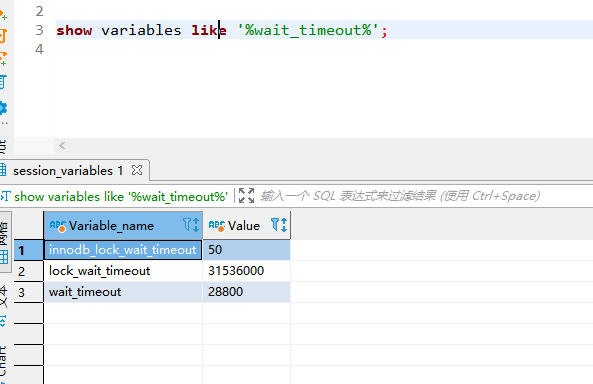
Task: Click the 'show' keyword in the editor
Action: click(x=74, y=30)
